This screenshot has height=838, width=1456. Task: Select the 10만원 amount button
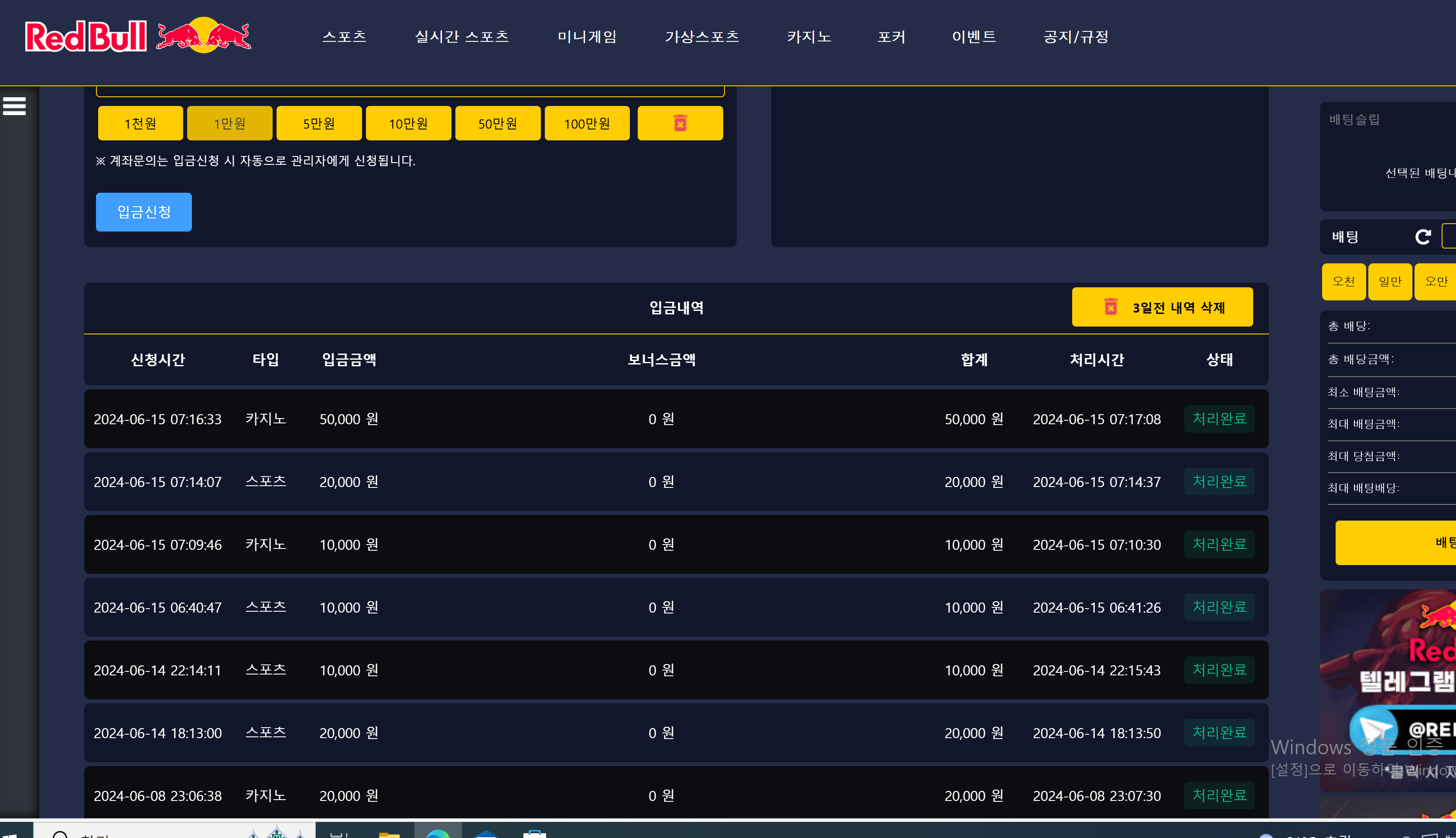pyautogui.click(x=407, y=123)
